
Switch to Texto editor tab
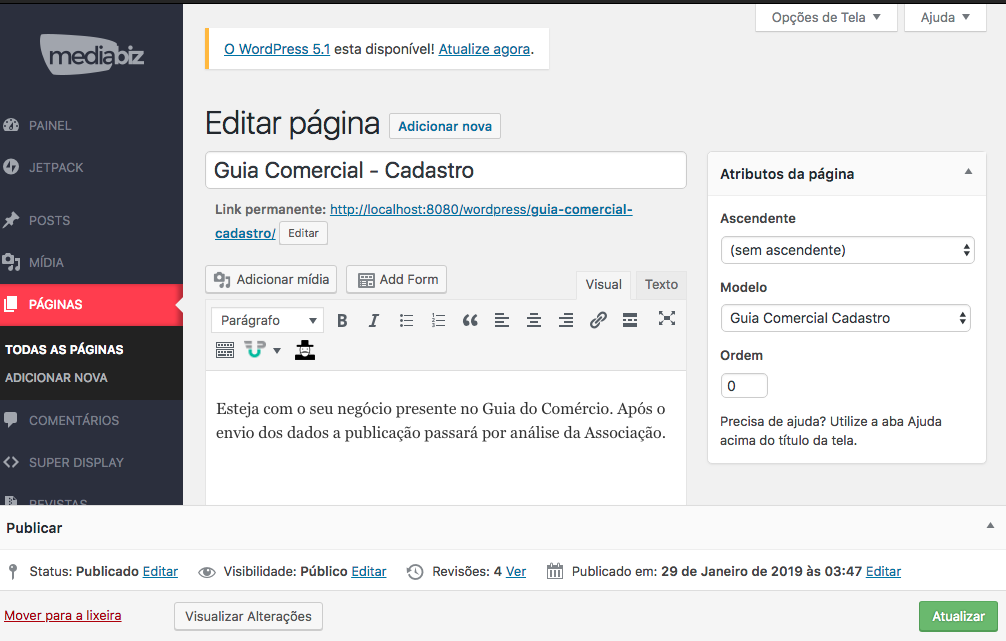click(x=661, y=285)
